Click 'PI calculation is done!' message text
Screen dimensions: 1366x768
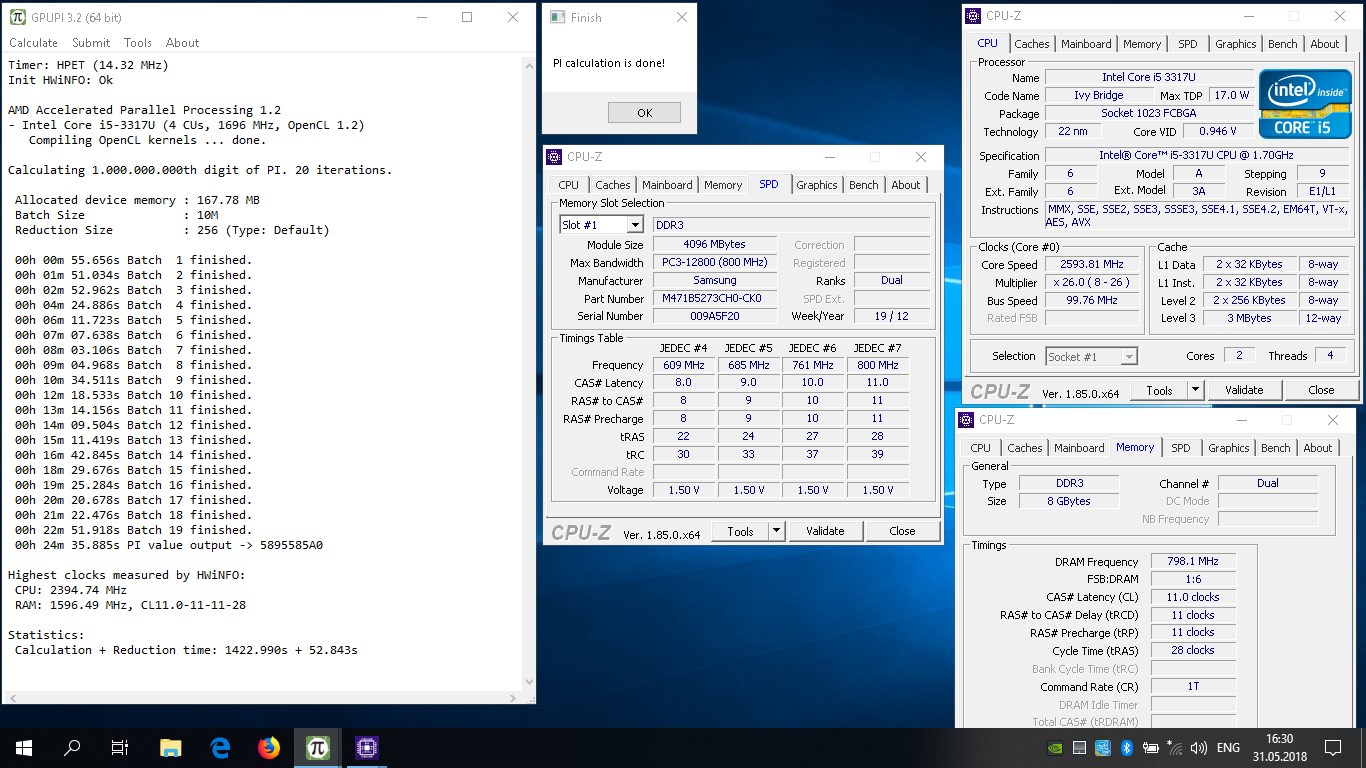click(x=608, y=63)
